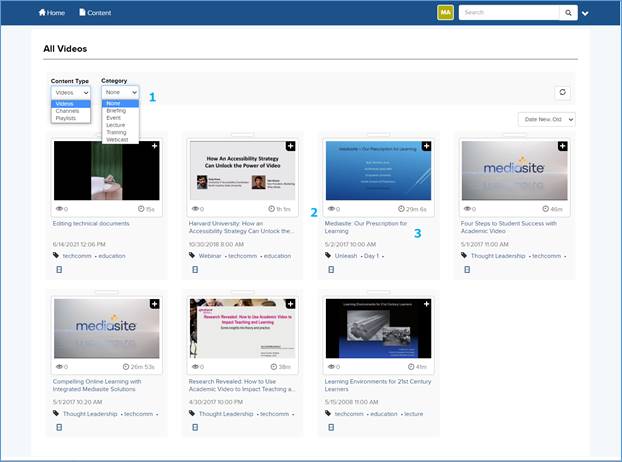
Task: Click into the Search field
Action: [509, 13]
